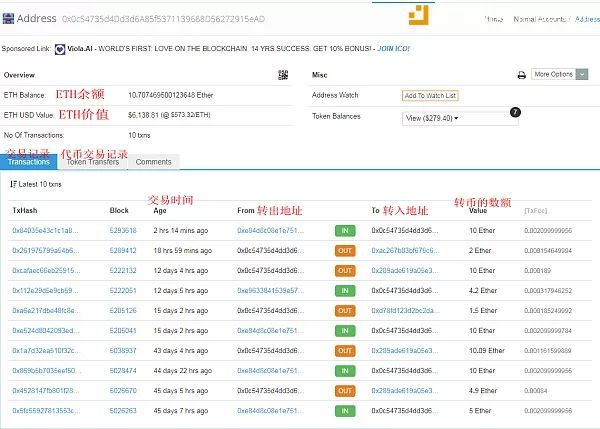Open transaction hash 0x112e29d5e9cb59...
Viewport: 600px width, 429px height.
point(45,290)
